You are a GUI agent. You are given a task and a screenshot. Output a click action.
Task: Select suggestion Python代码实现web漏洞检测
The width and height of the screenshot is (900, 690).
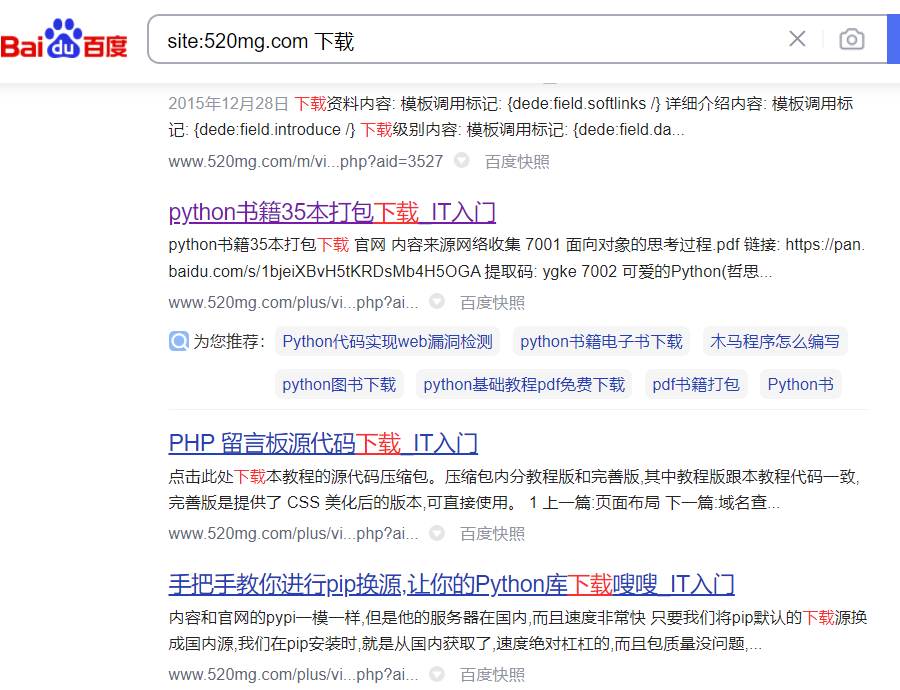[387, 342]
